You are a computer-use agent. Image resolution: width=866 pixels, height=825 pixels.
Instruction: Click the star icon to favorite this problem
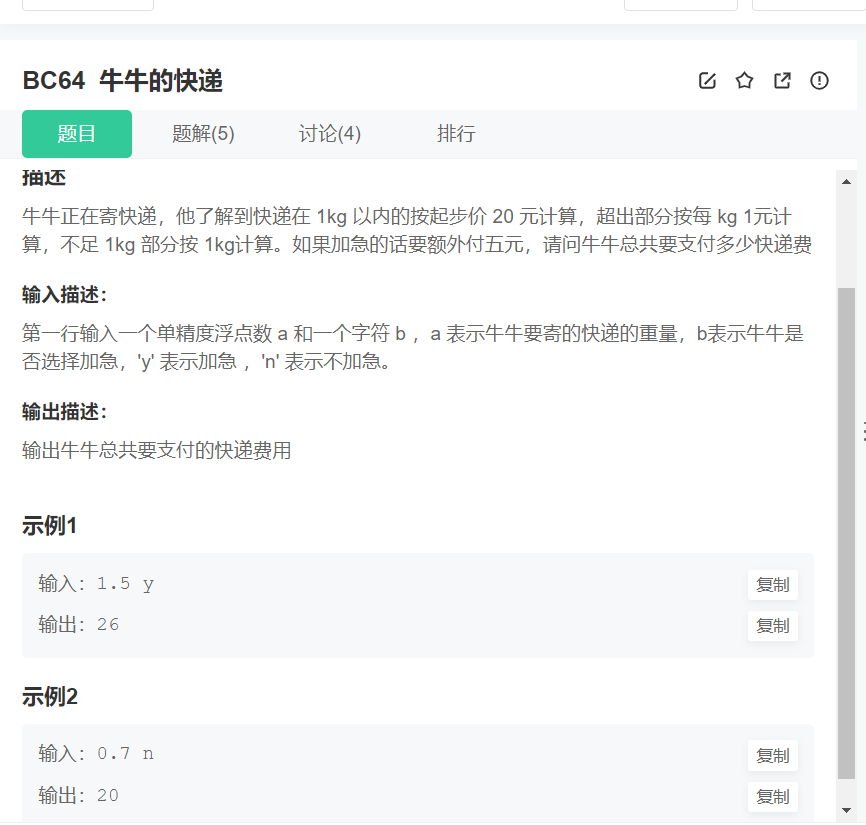(x=744, y=81)
